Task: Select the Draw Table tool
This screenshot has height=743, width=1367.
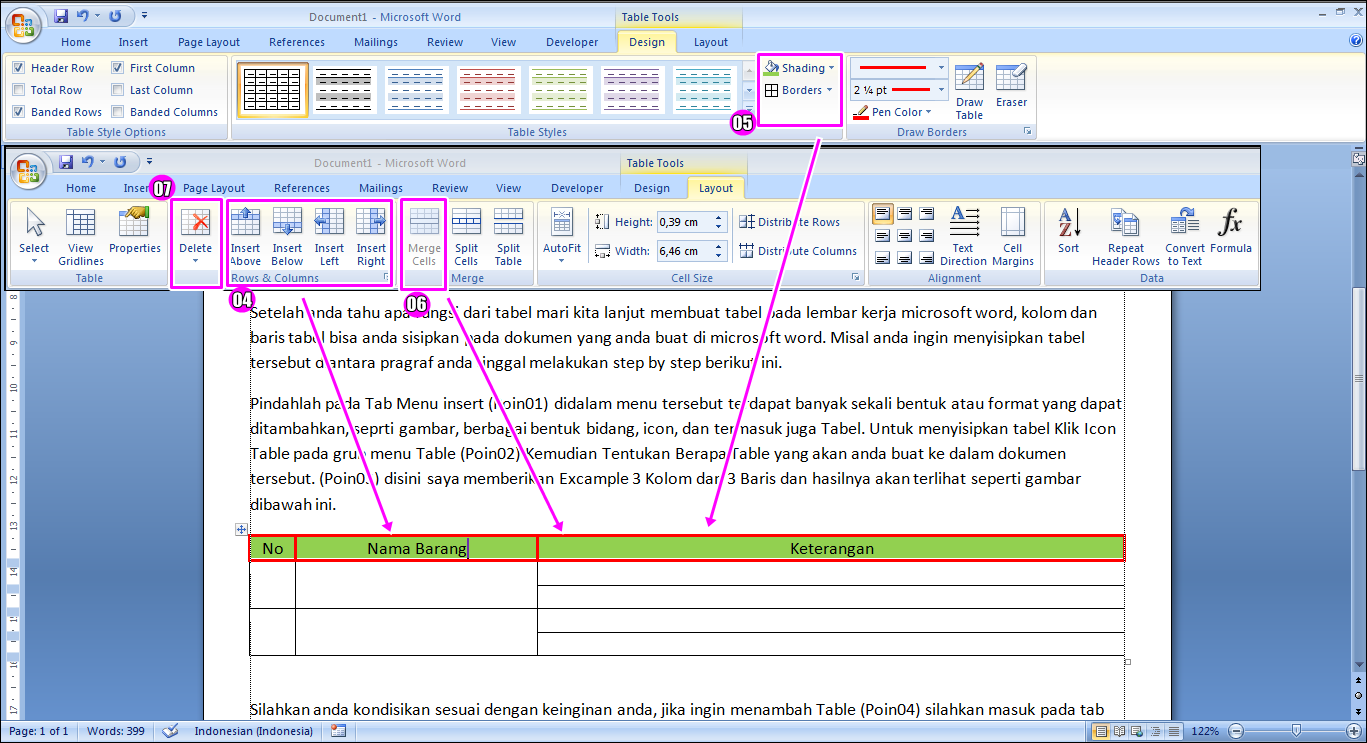Action: (969, 92)
